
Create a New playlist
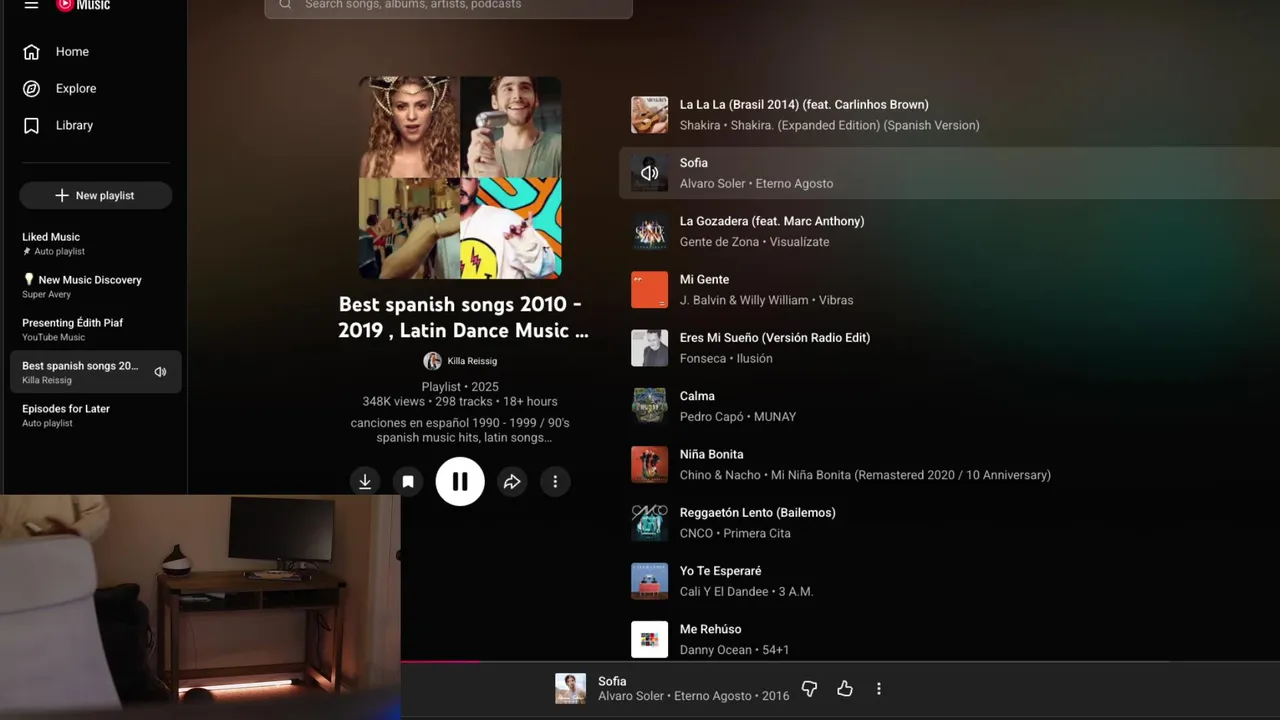pyautogui.click(x=95, y=196)
